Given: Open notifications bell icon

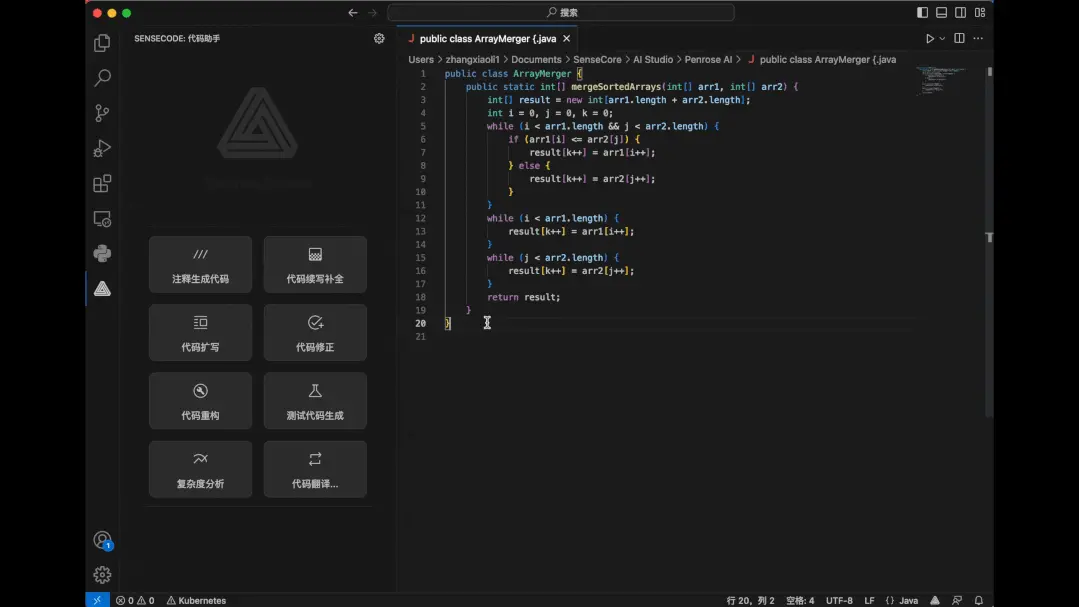Looking at the screenshot, I should tap(979, 600).
